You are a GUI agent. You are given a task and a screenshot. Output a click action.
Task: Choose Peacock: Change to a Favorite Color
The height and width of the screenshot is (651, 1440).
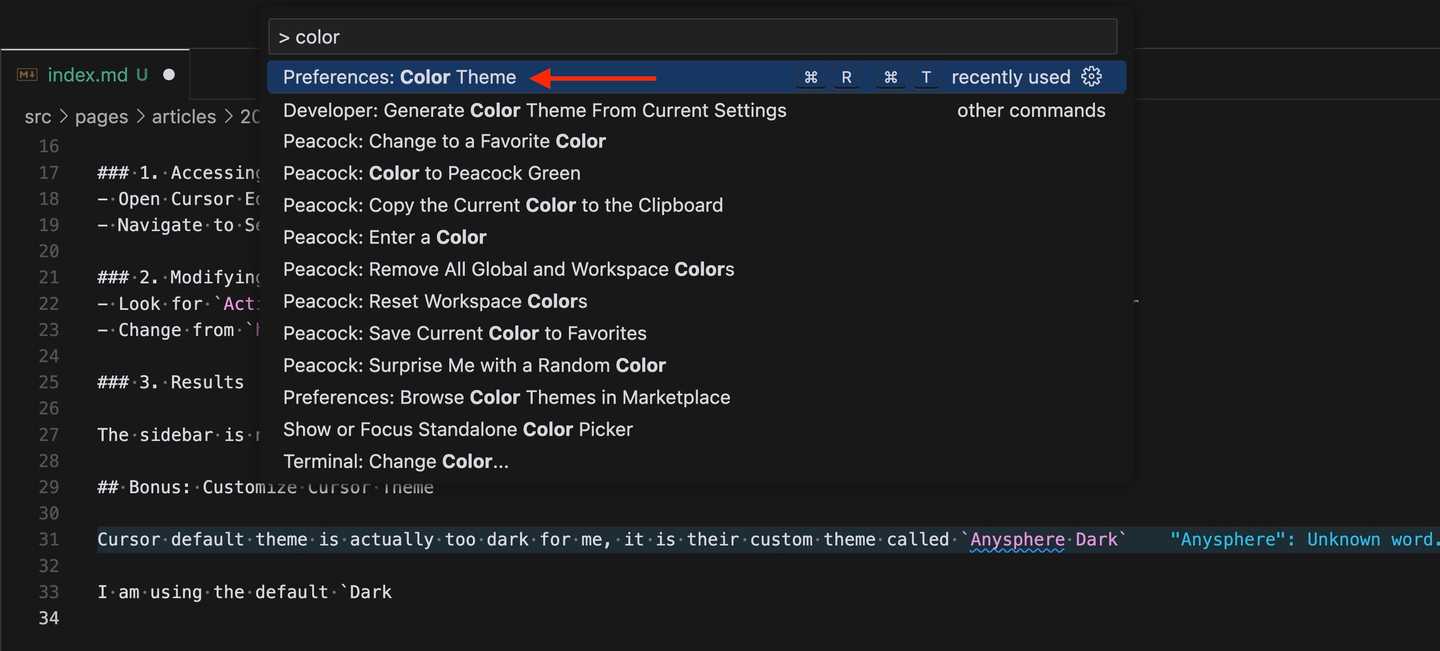point(697,141)
